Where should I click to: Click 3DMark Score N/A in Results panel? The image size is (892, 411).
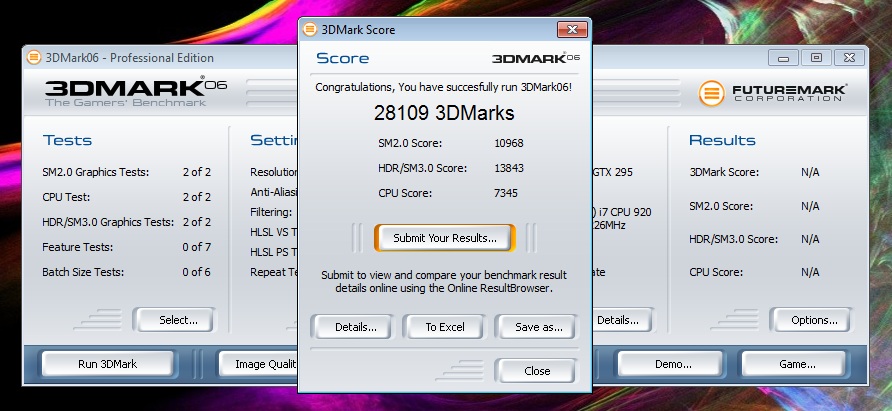(754, 172)
